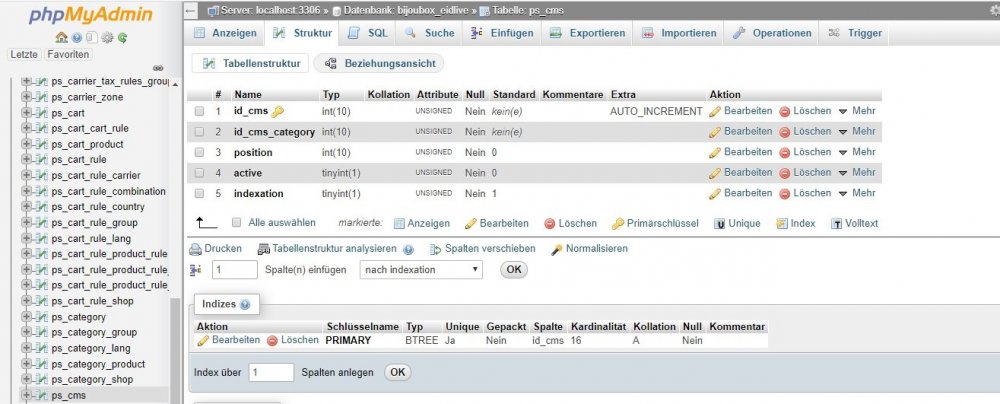Screen dimensions: 1000x404
Task: Open the Importieren tab
Action: [679, 33]
